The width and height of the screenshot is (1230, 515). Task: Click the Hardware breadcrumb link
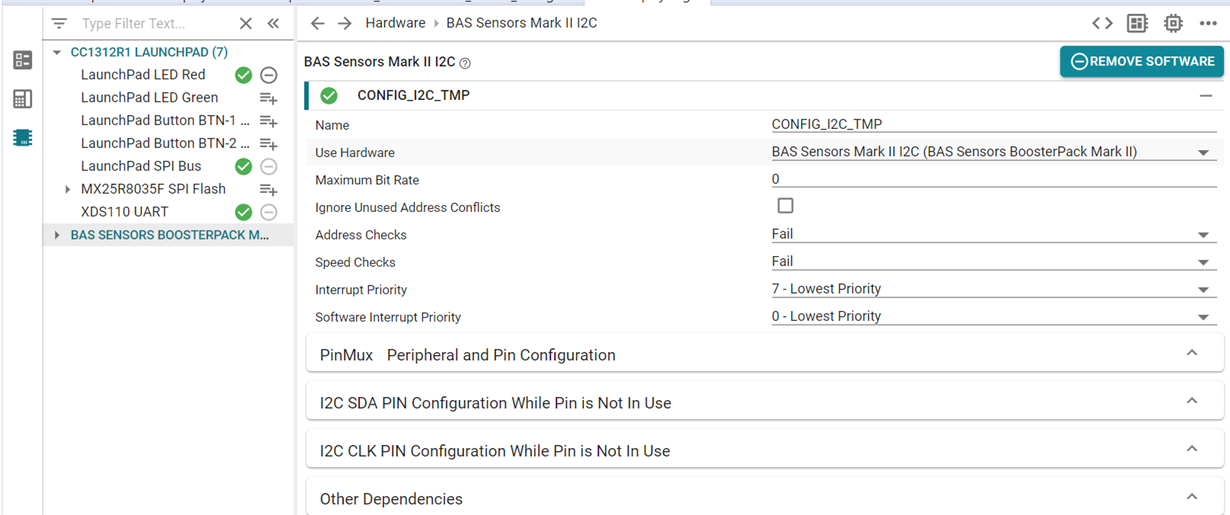pyautogui.click(x=394, y=23)
